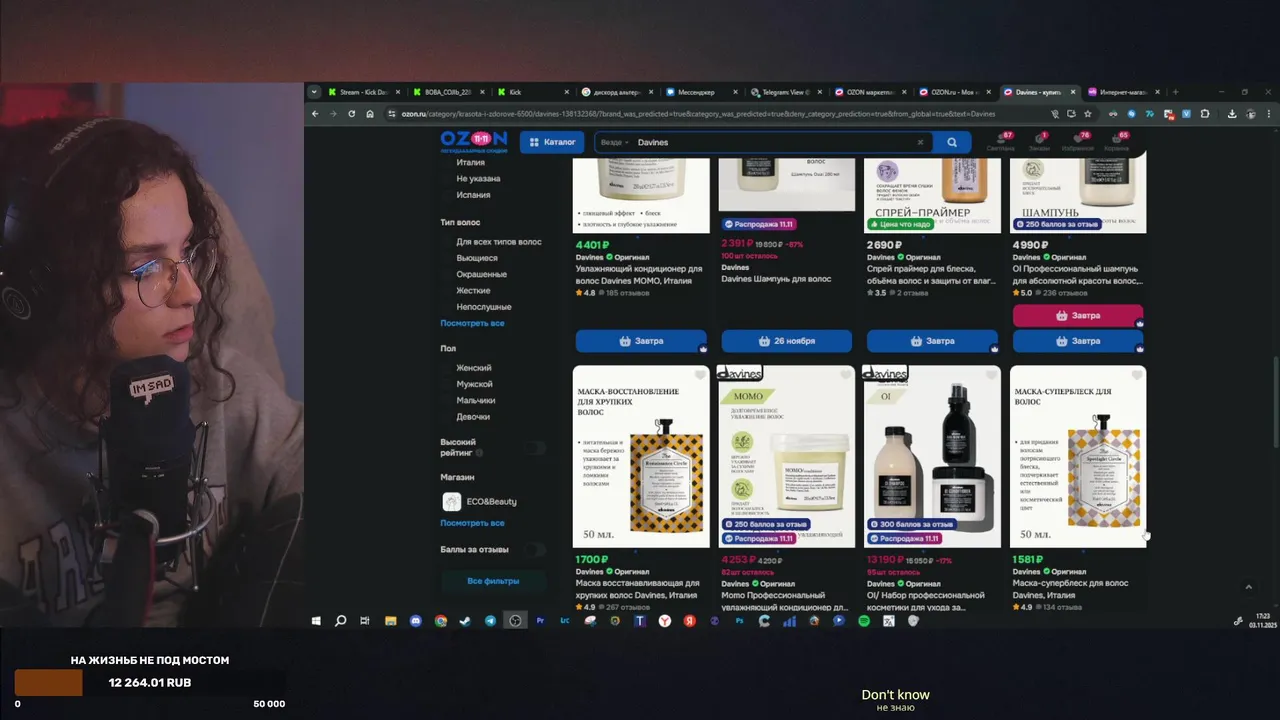Screen dimensions: 1280x720
Task: Open the Каталог button
Action: (x=552, y=142)
